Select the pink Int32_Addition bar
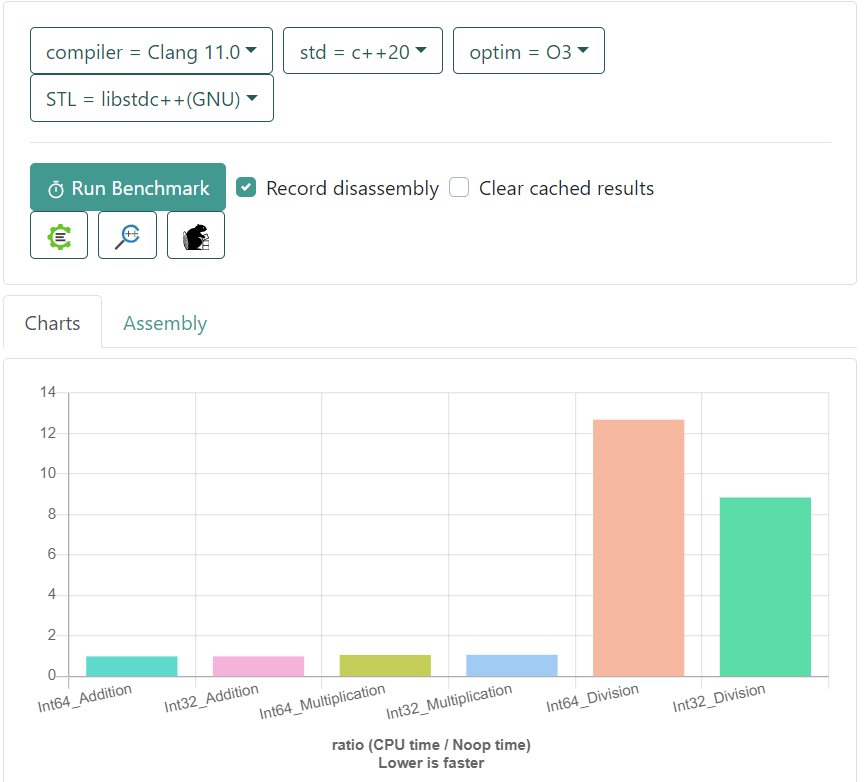 pyautogui.click(x=258, y=666)
